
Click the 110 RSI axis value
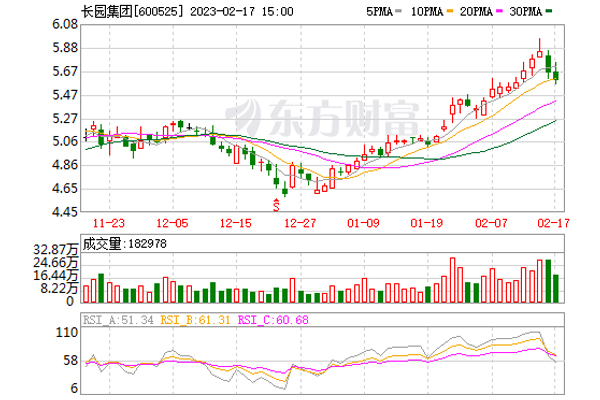(68, 331)
